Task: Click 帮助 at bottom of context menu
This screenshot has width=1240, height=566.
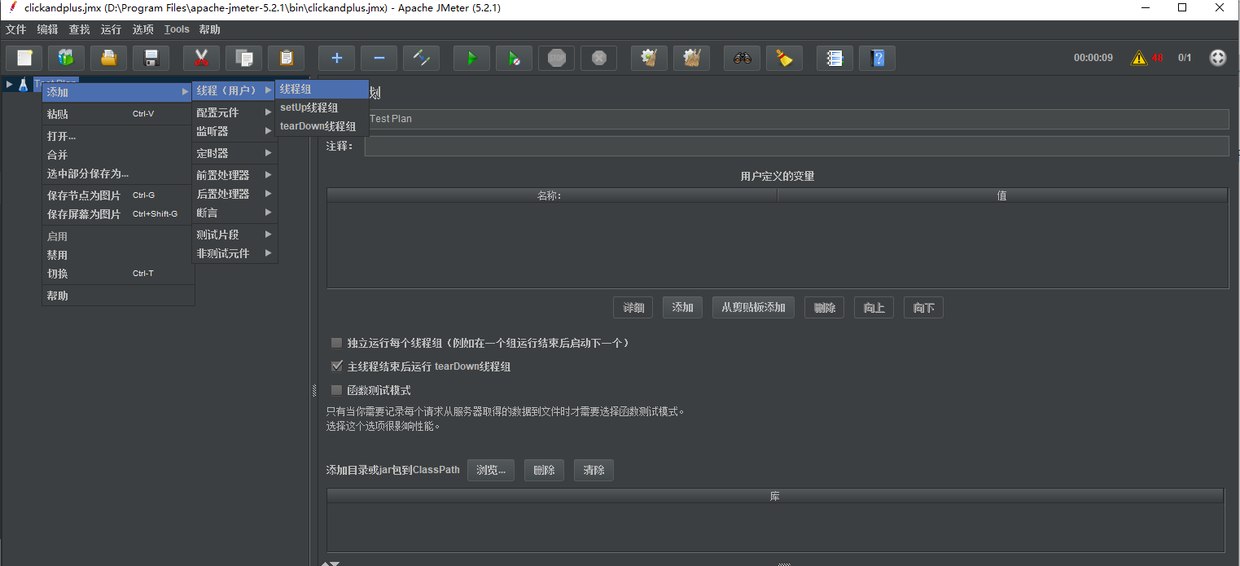Action: [x=117, y=296]
